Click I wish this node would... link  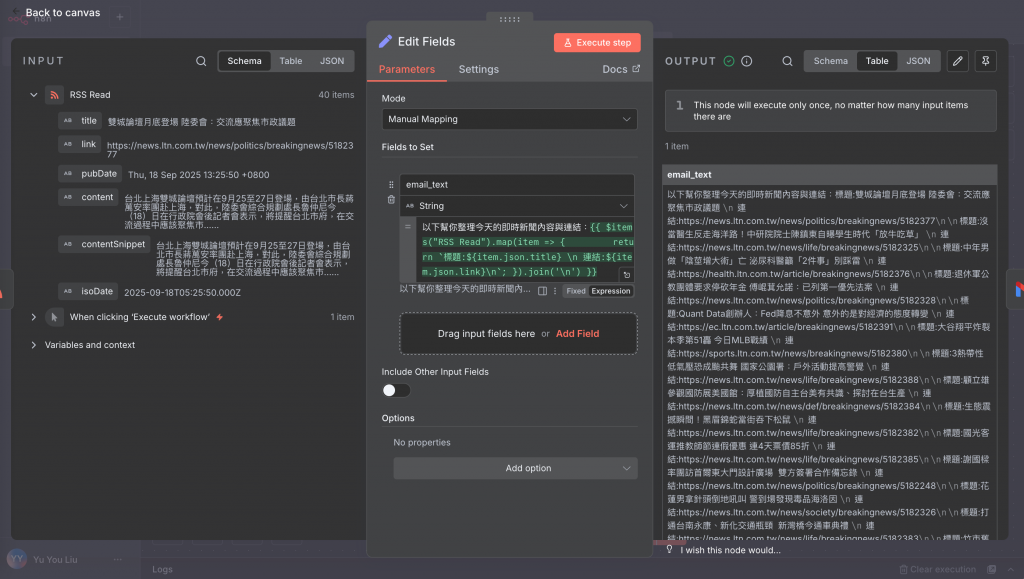pos(730,550)
